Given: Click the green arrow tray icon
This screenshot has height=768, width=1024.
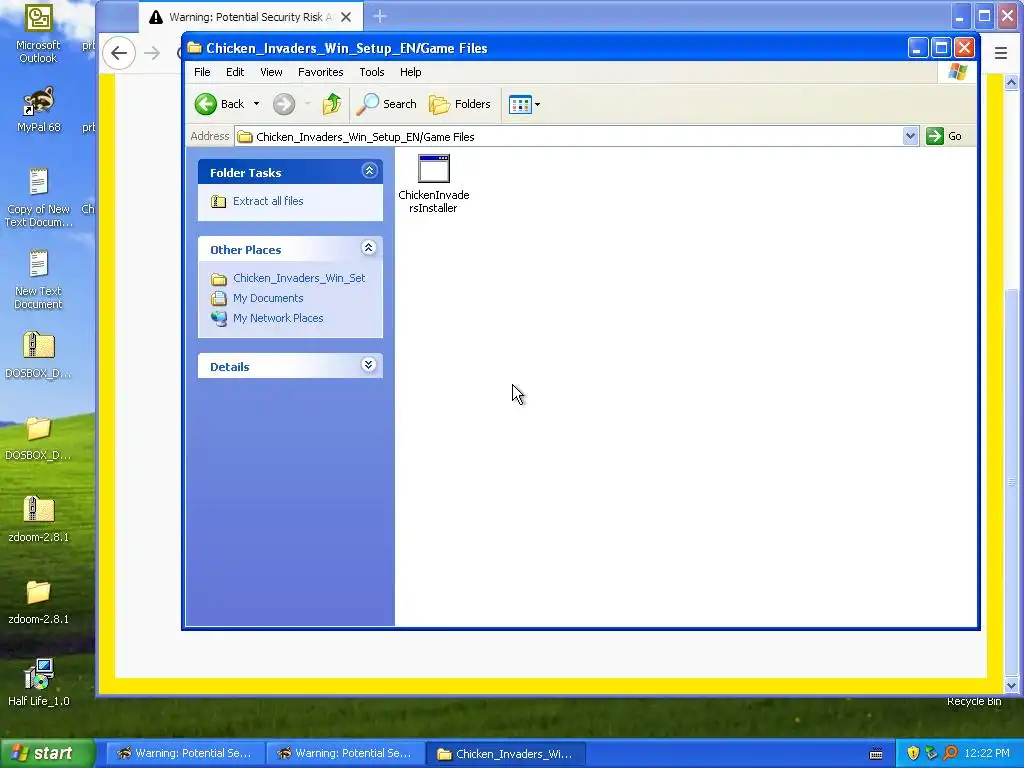Looking at the screenshot, I should click(x=931, y=753).
